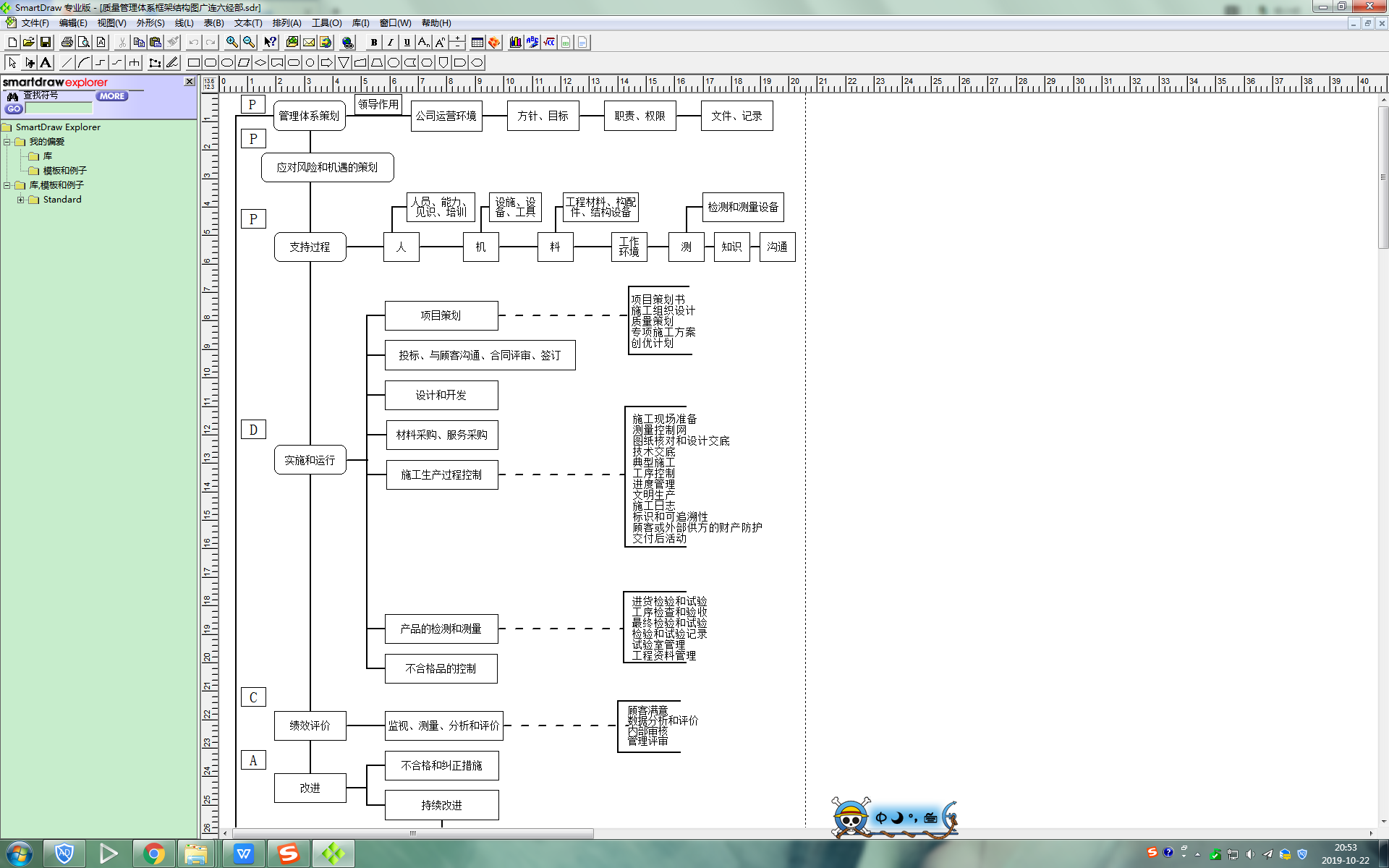The image size is (1389, 868).
Task: Insert equation square-root icon
Action: 549,43
